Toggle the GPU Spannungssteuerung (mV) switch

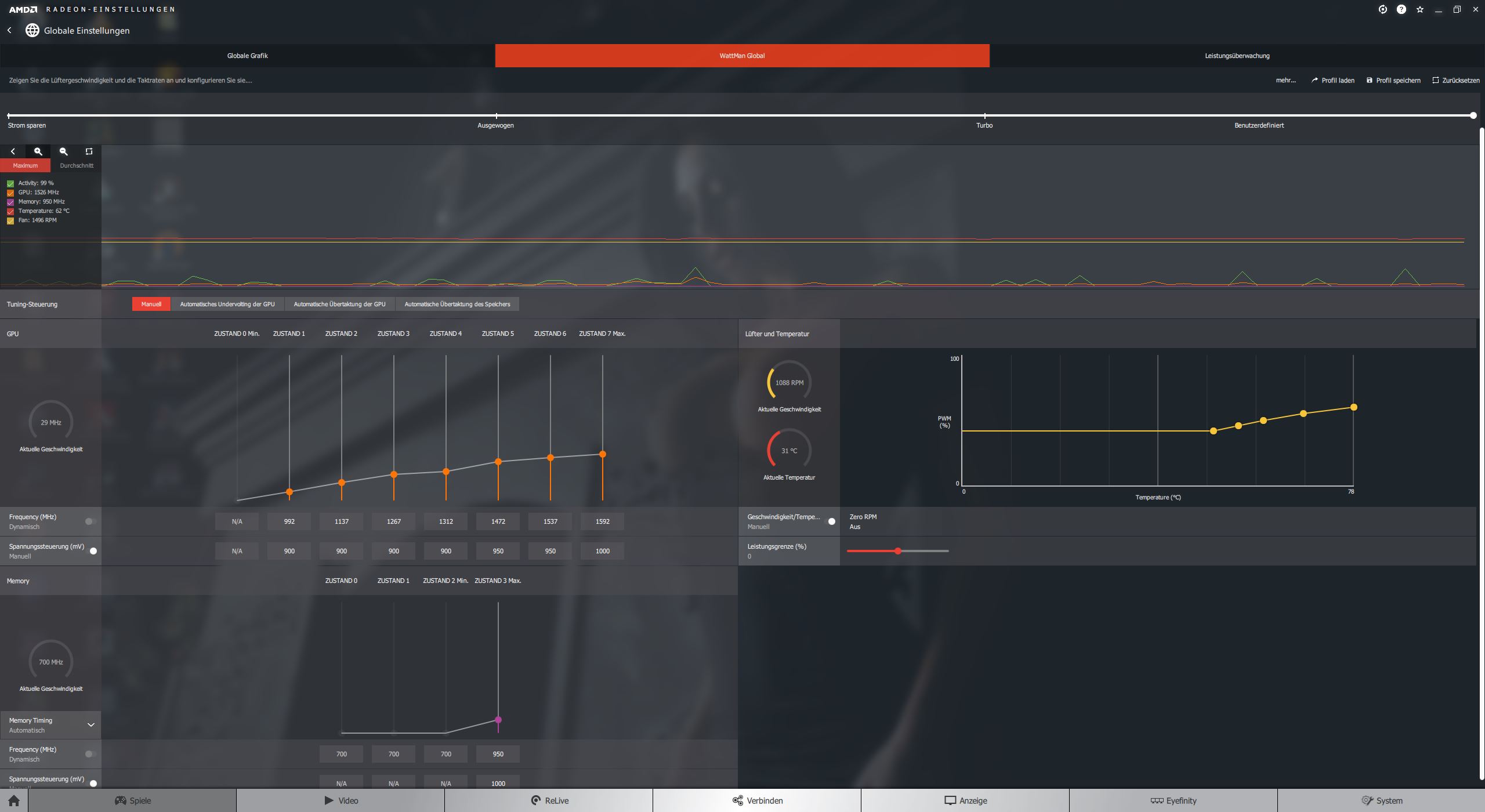point(92,551)
